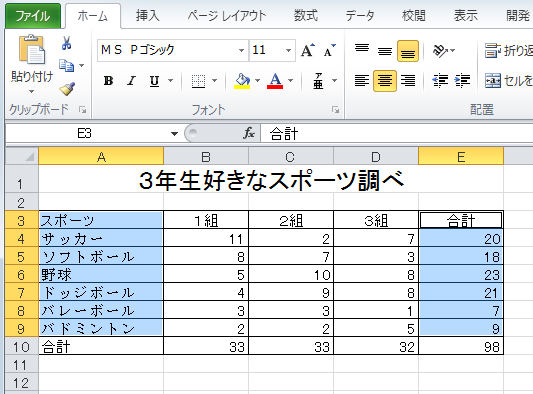Apply yellow fill color bucket
This screenshot has height=394, width=533.
242,81
